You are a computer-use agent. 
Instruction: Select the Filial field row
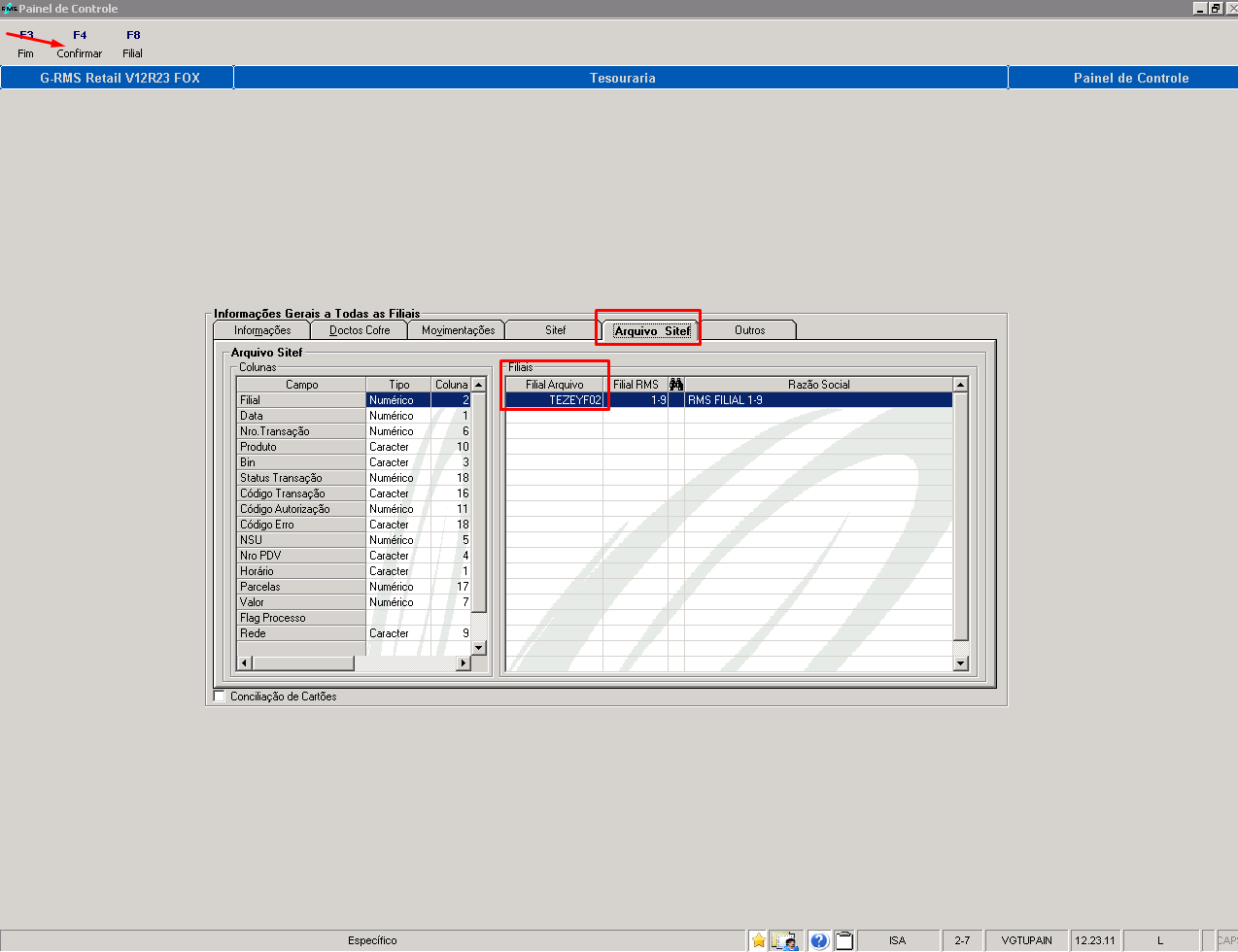(301, 400)
